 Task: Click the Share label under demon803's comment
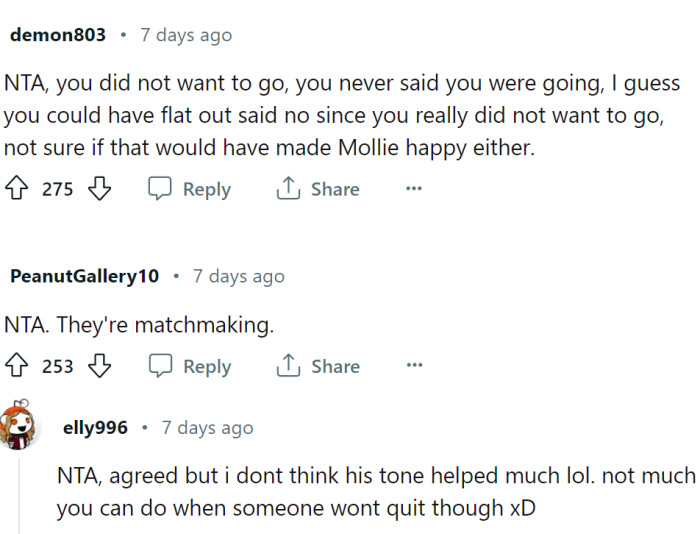(x=335, y=189)
